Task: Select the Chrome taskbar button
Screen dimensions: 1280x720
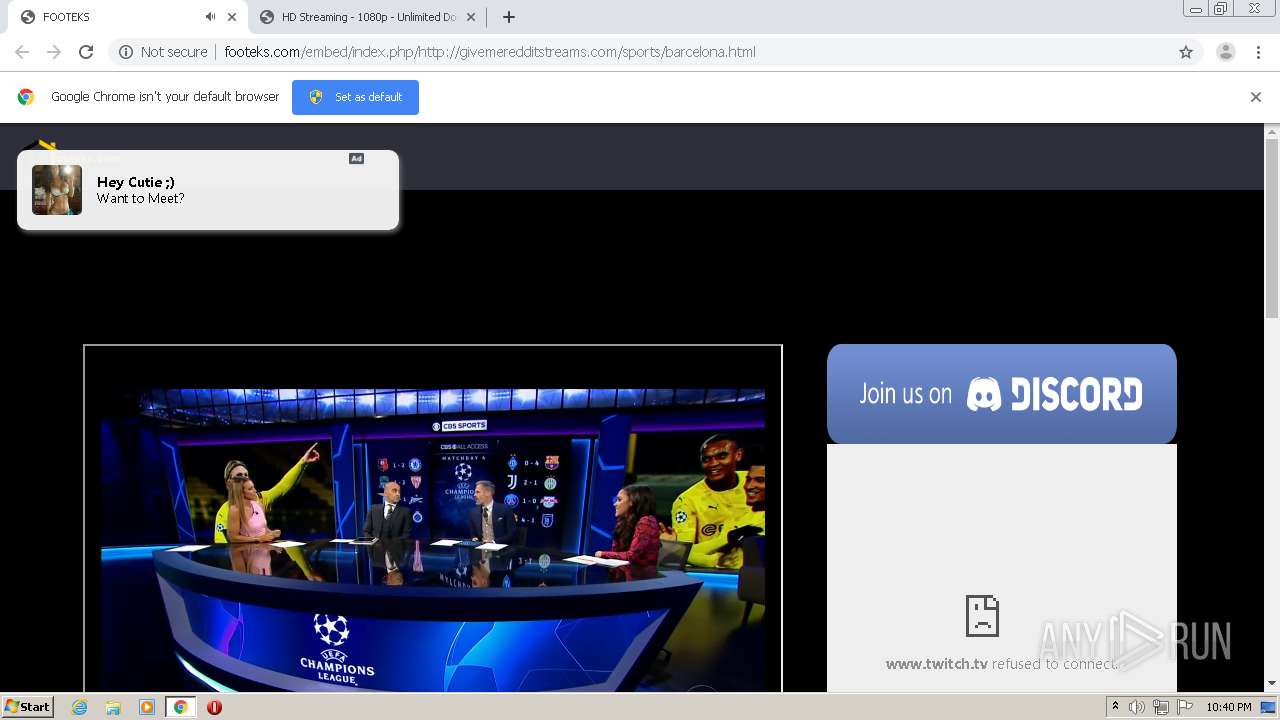Action: 180,707
